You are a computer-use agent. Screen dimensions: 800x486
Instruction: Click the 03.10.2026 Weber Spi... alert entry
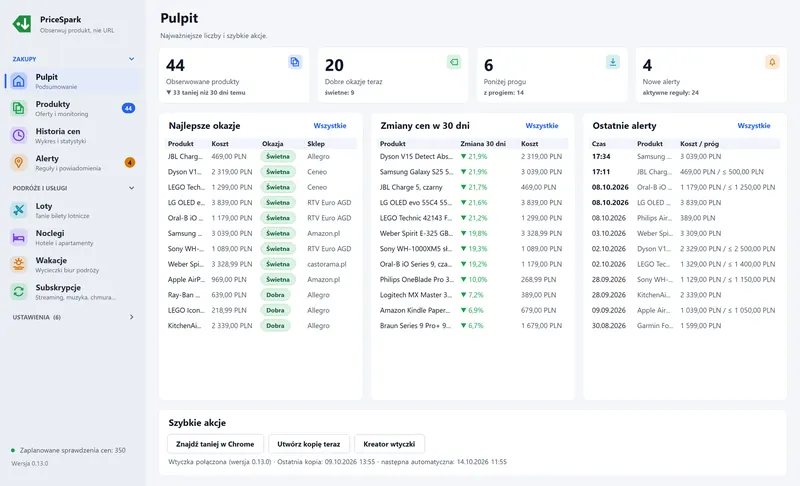click(685, 233)
